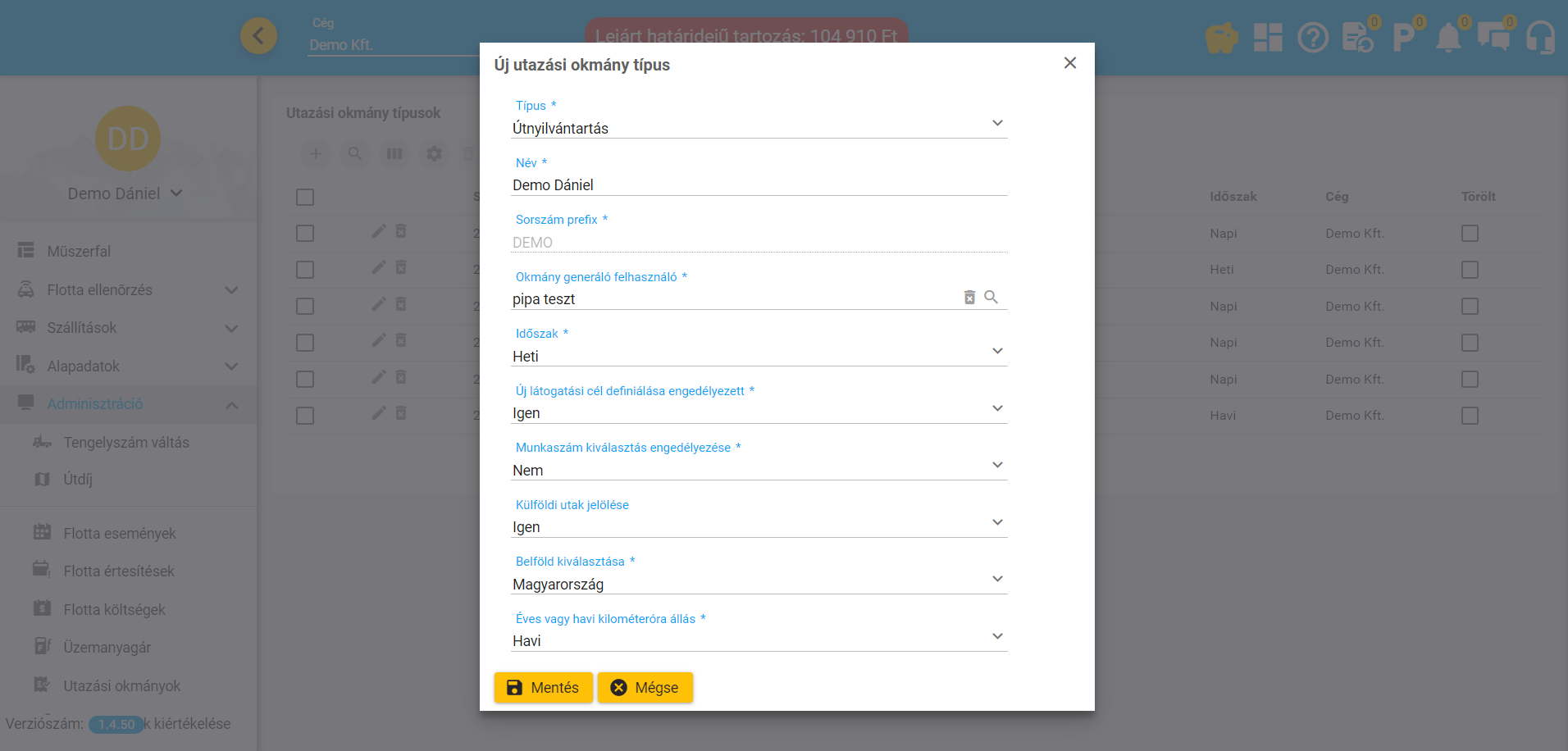Search for Okmány generáló felhasználó with magnifier icon
Viewport: 1568px width, 751px height.
991,298
